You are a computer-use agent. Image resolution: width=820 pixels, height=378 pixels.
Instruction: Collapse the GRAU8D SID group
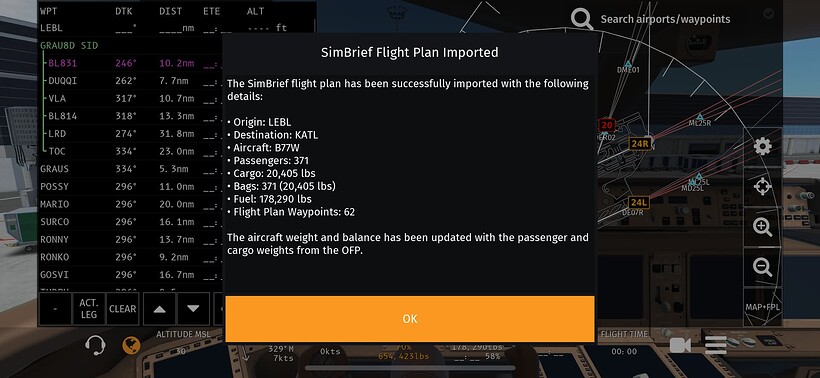(x=70, y=45)
